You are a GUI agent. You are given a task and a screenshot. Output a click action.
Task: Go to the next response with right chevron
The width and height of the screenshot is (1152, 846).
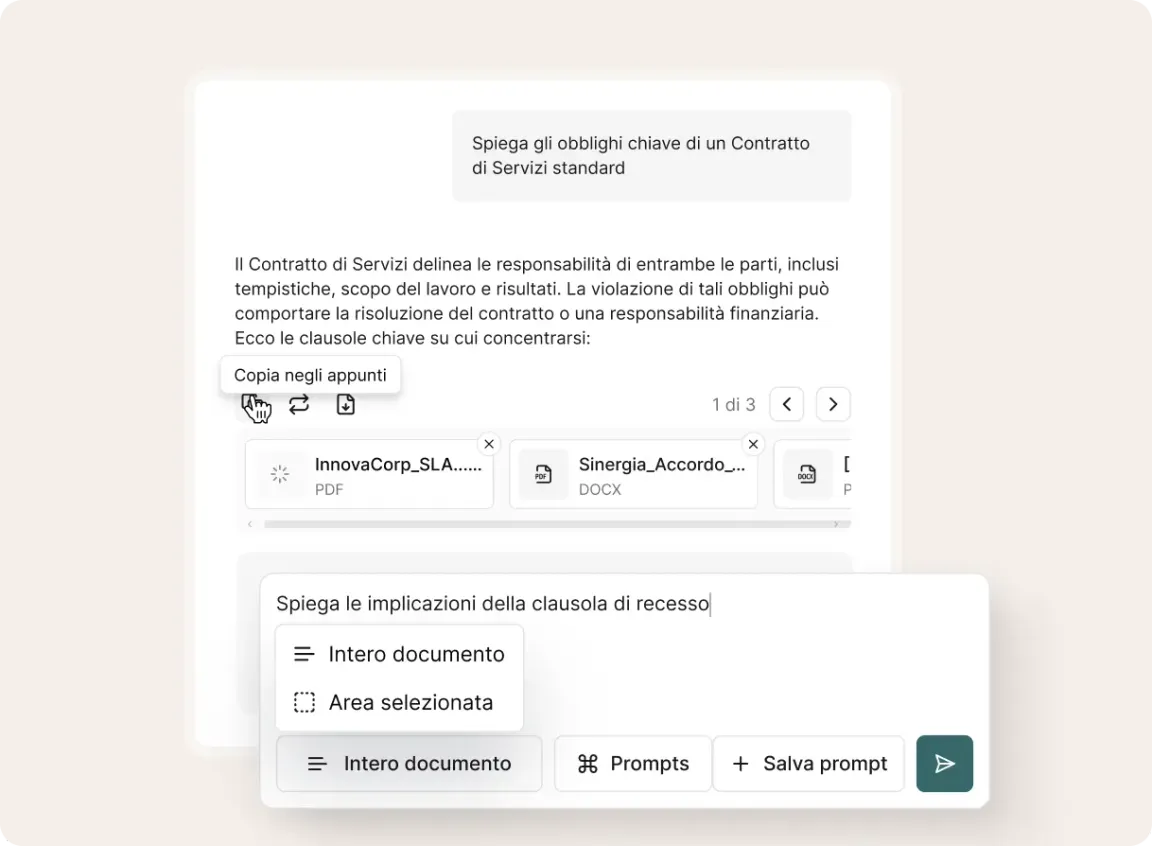pos(833,404)
